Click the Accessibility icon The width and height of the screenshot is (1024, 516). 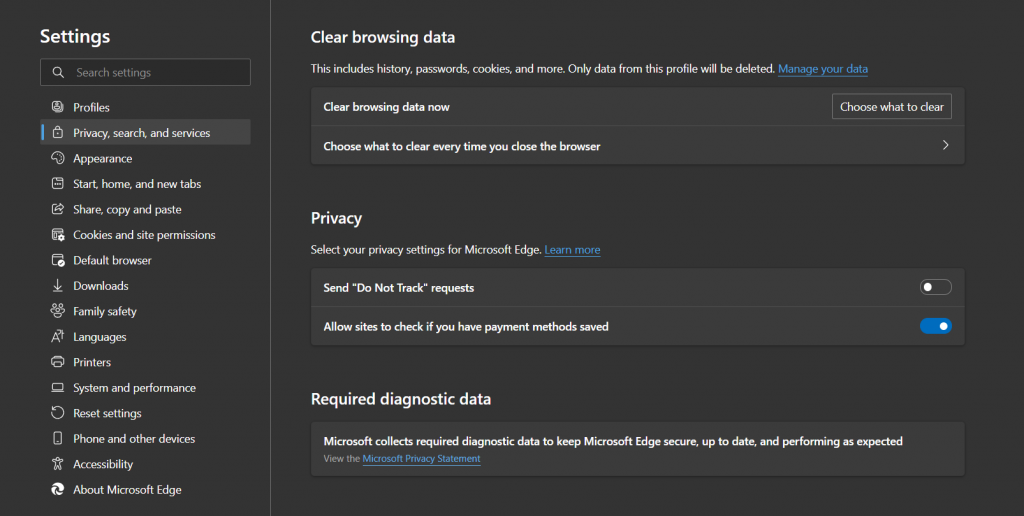point(57,464)
